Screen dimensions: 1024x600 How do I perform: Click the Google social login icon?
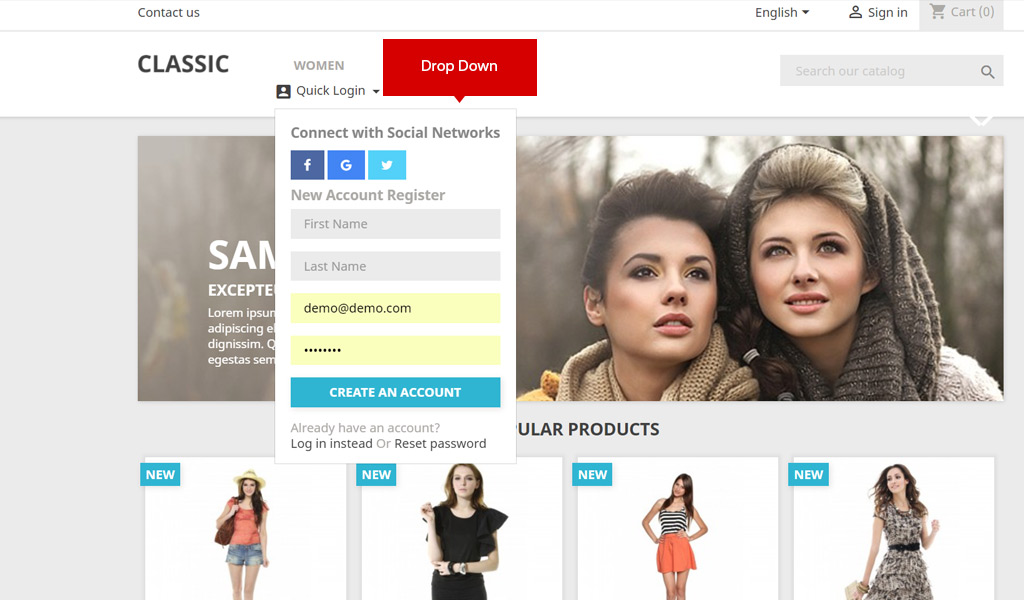[x=346, y=165]
